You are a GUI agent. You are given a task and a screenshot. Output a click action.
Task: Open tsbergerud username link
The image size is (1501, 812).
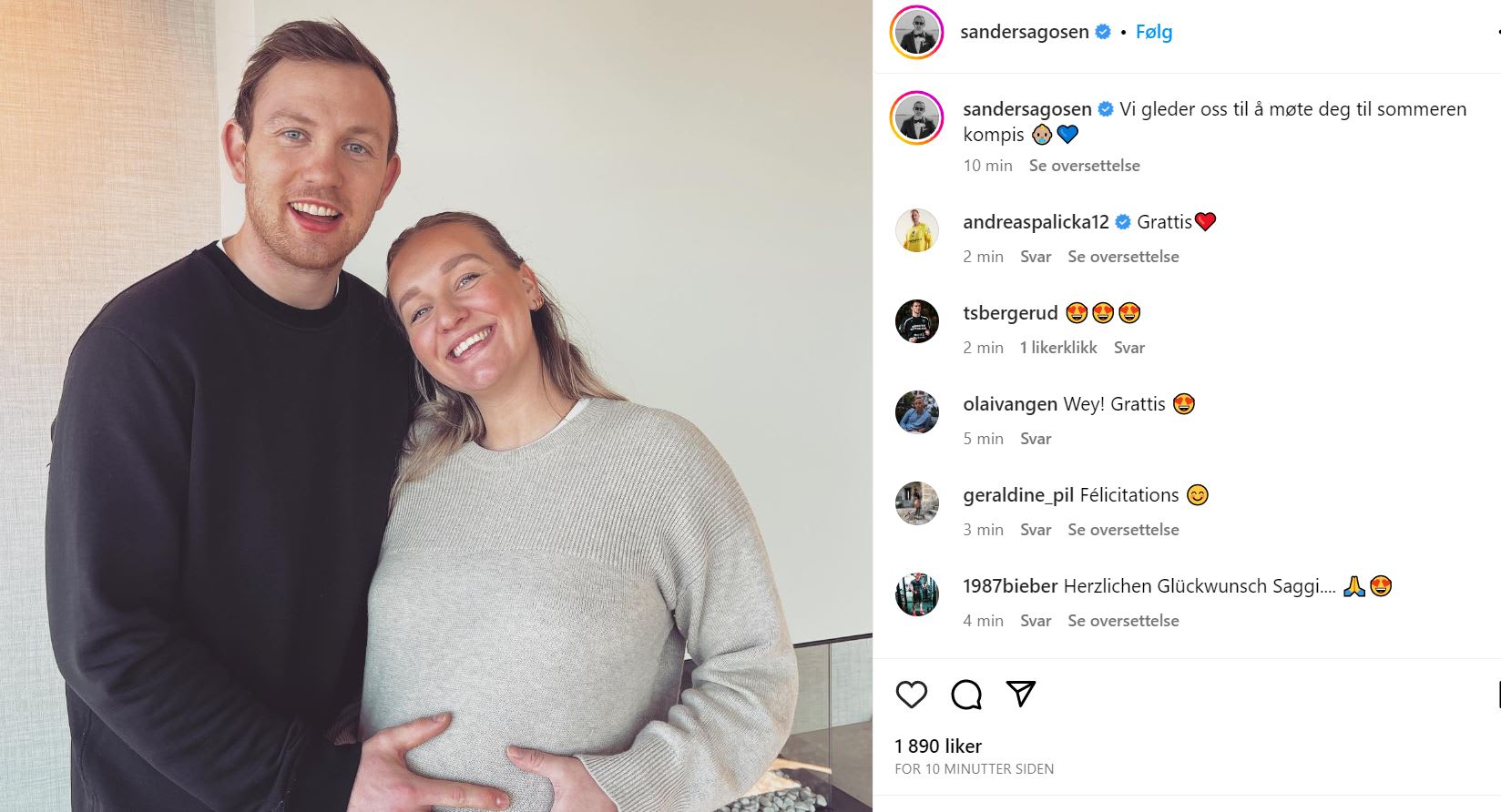point(1010,313)
